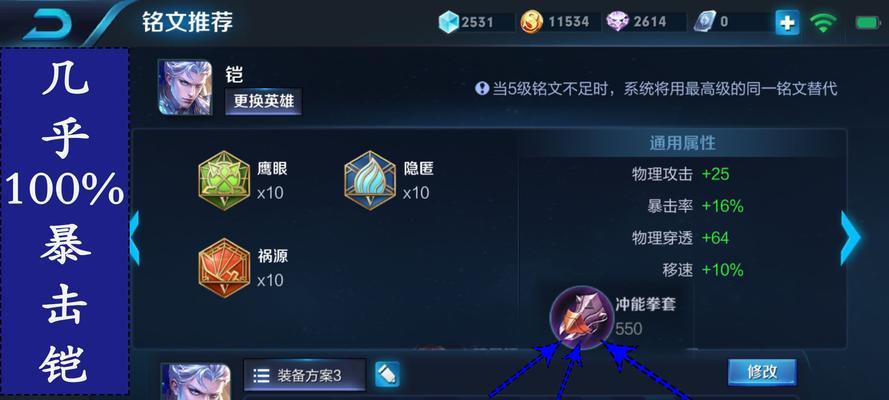Select the 祸源 red rune icon
The image size is (889, 400).
[x=224, y=269]
